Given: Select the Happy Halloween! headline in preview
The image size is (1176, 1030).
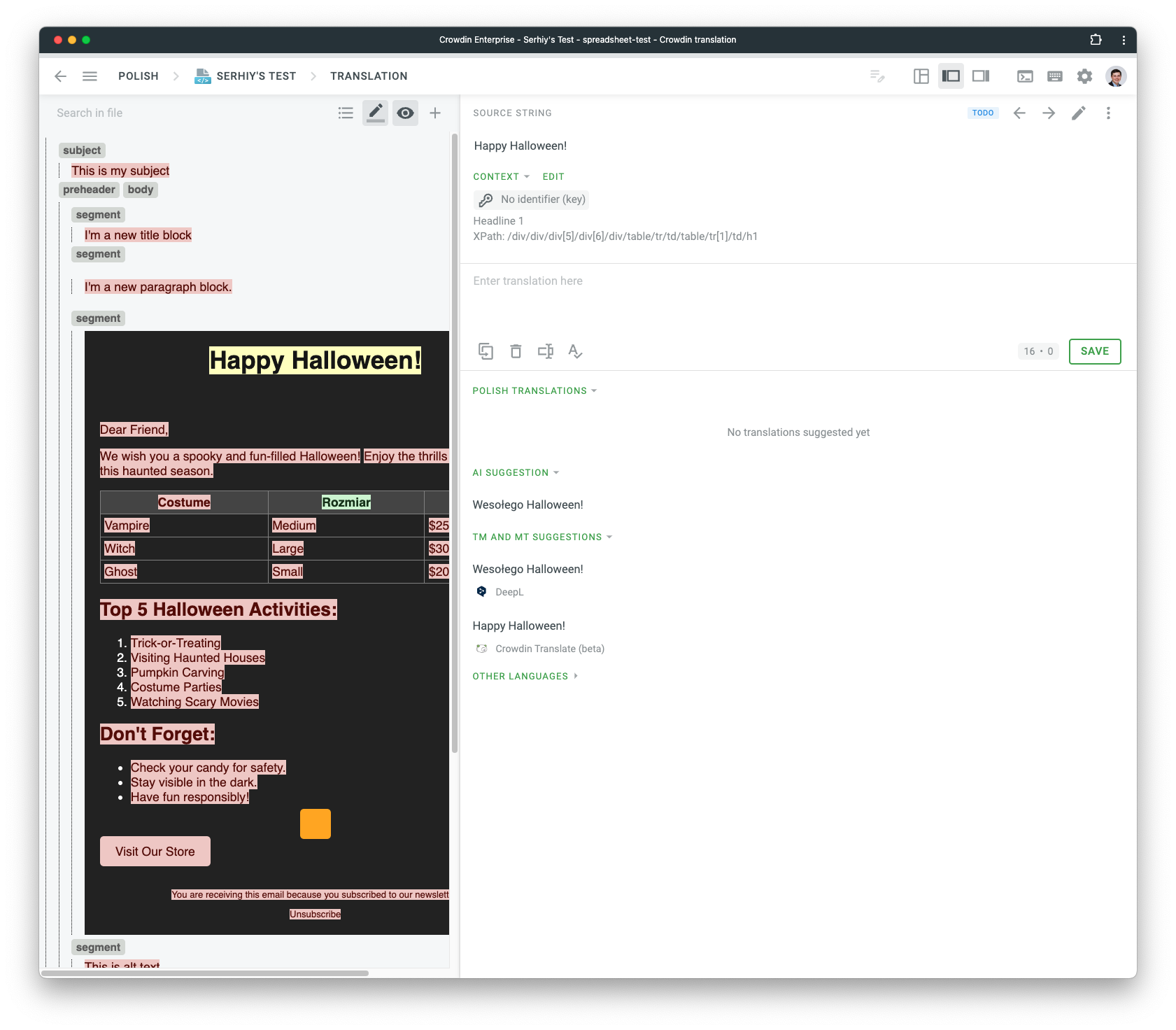Looking at the screenshot, I should 315,360.
